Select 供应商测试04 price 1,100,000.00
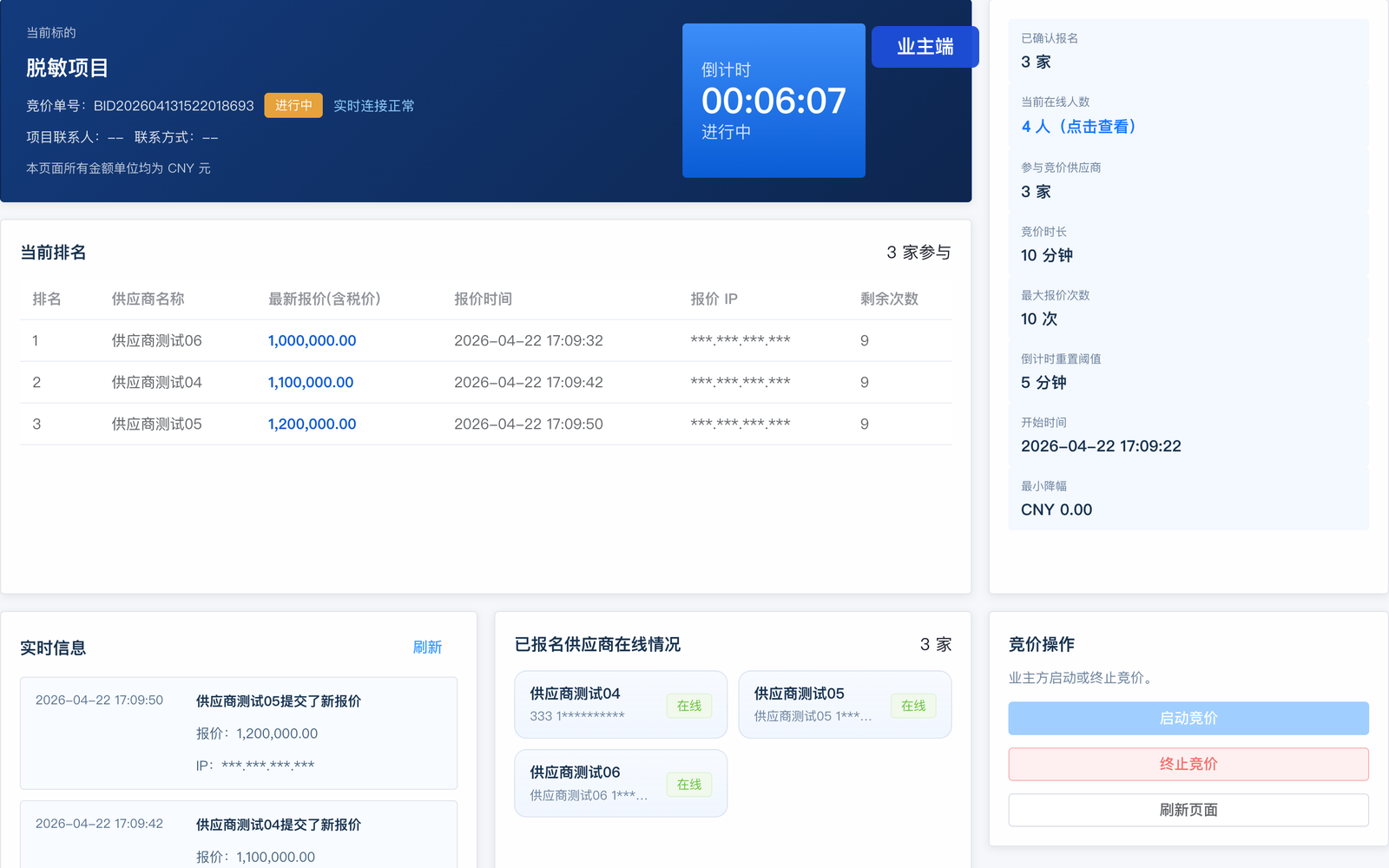 pyautogui.click(x=310, y=383)
